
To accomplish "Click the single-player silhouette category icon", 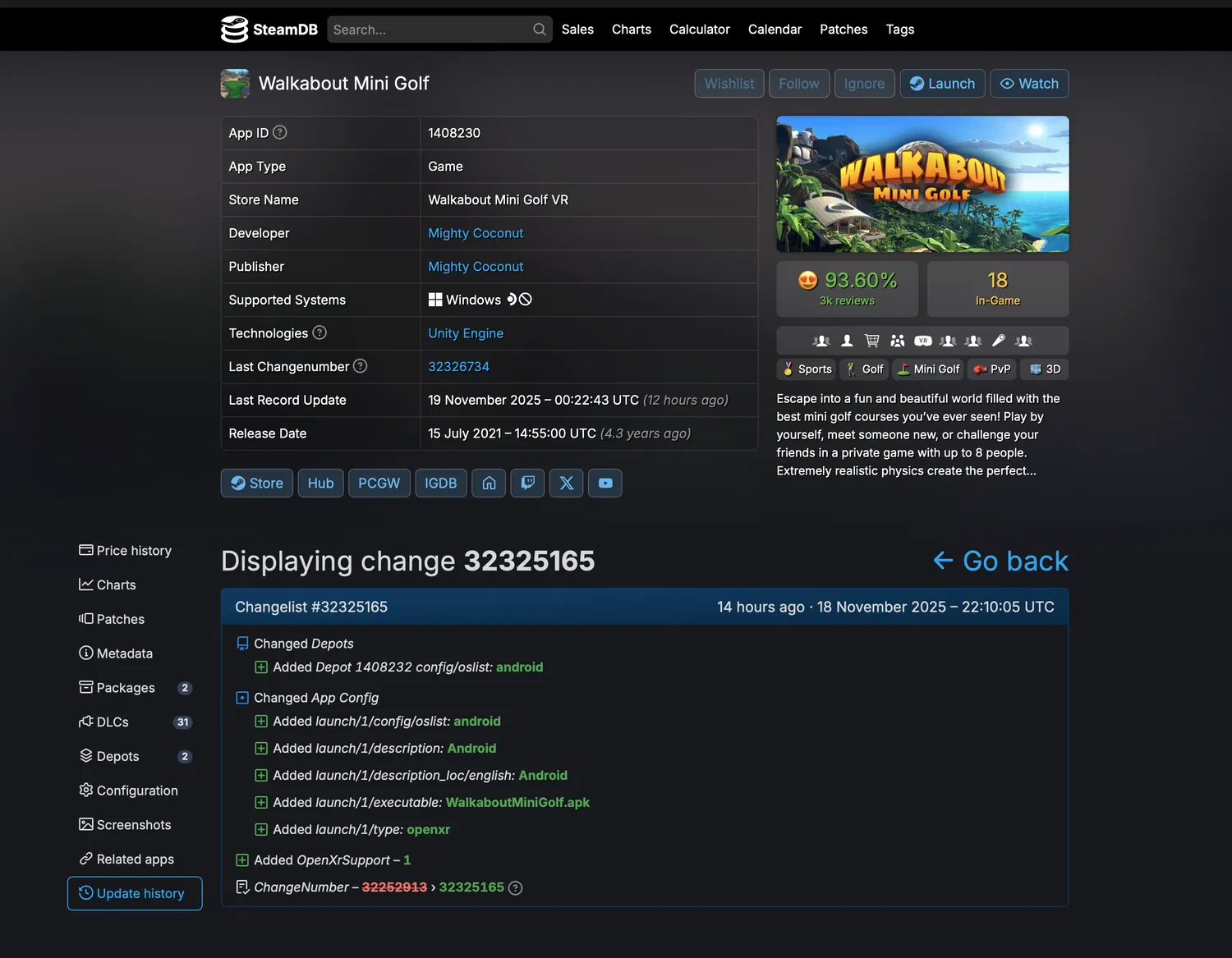I will (847, 341).
